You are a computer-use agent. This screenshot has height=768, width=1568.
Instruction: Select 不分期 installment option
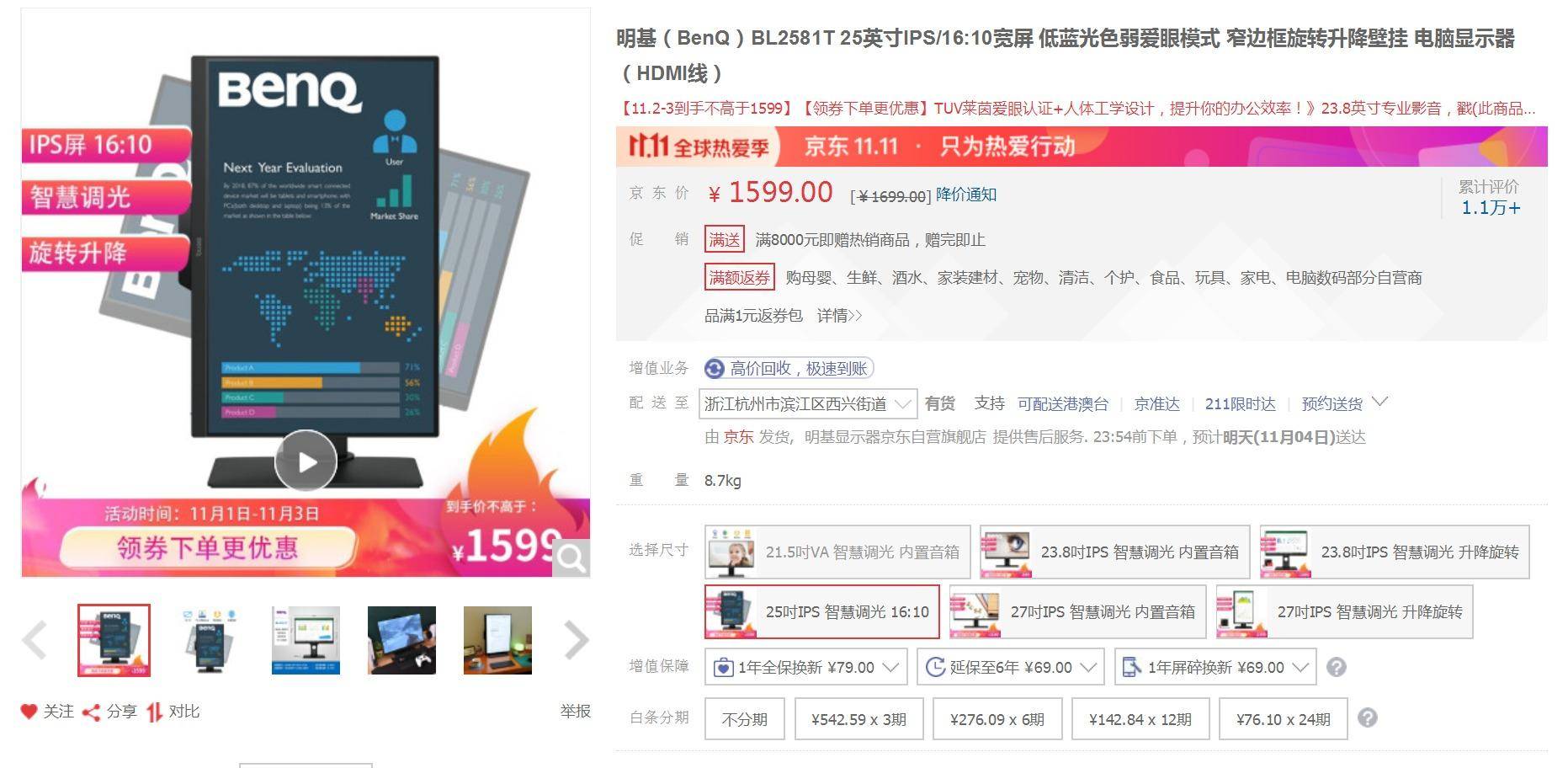tap(745, 719)
